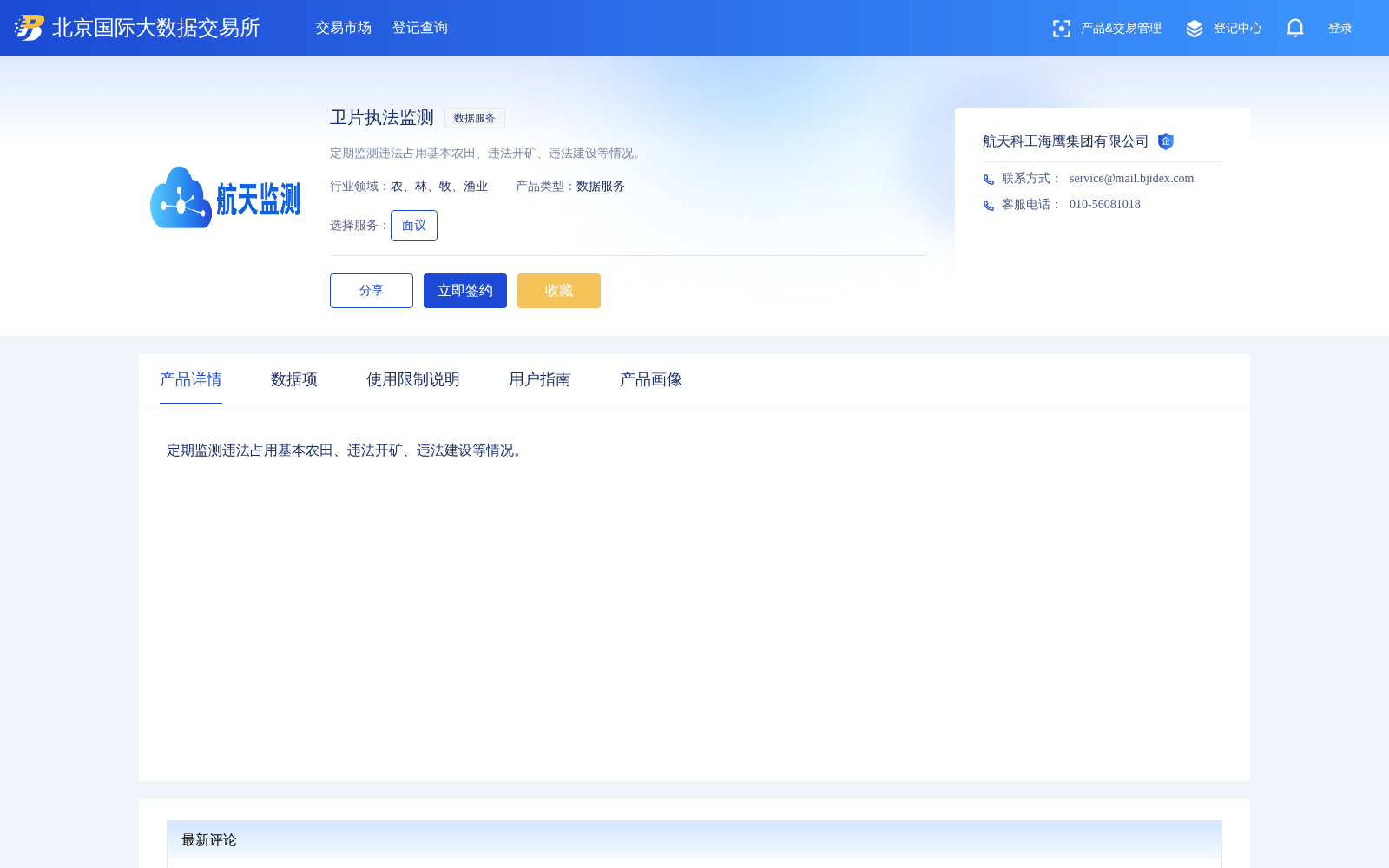
Task: Click the 最新评论 section header
Action: click(694, 840)
